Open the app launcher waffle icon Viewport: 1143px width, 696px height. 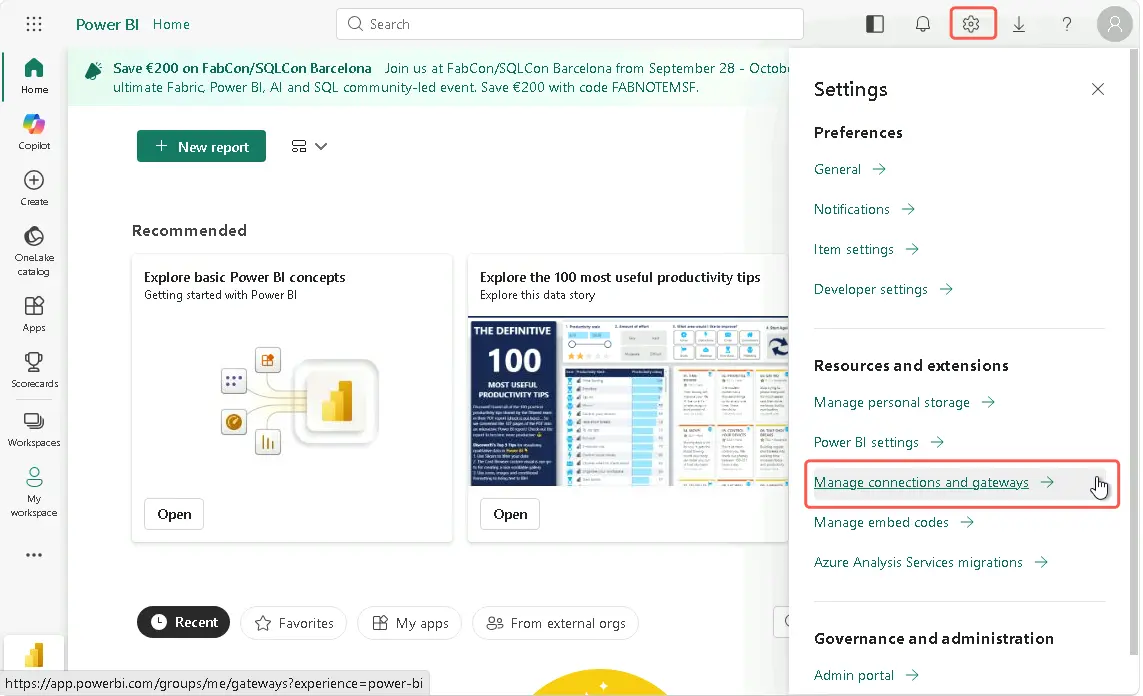point(34,24)
